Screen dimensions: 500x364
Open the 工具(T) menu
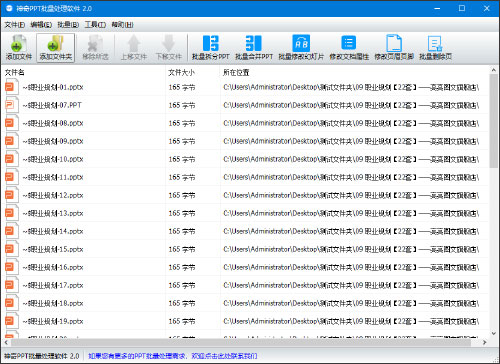coord(95,25)
